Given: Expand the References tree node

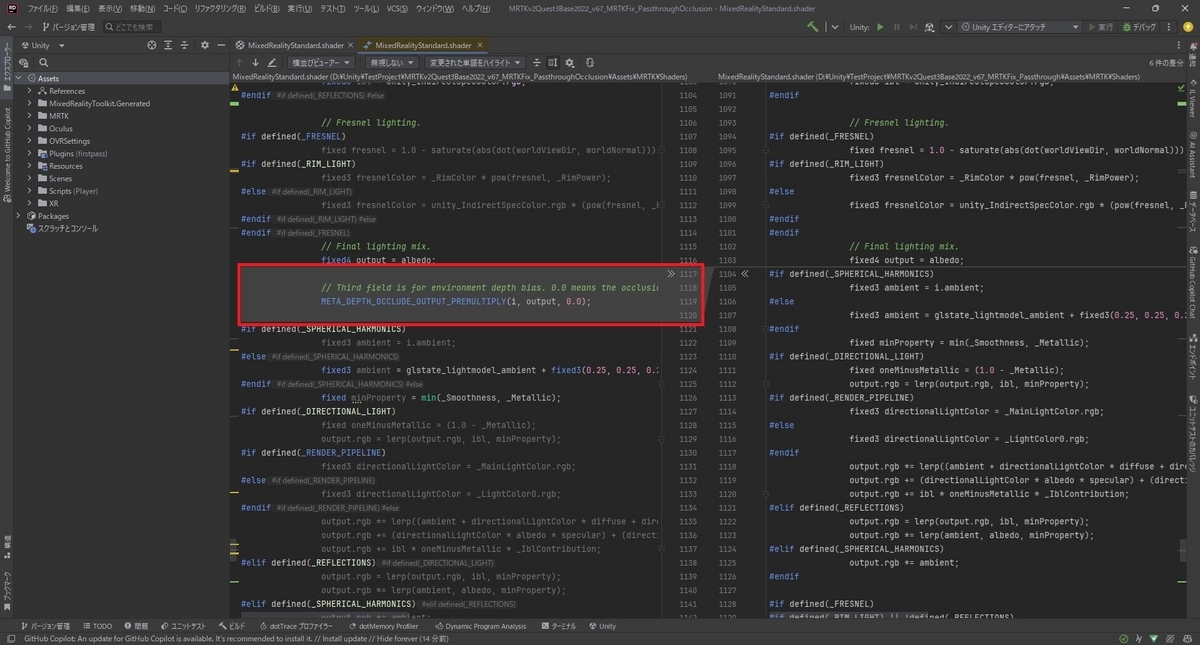Looking at the screenshot, I should click(x=29, y=91).
